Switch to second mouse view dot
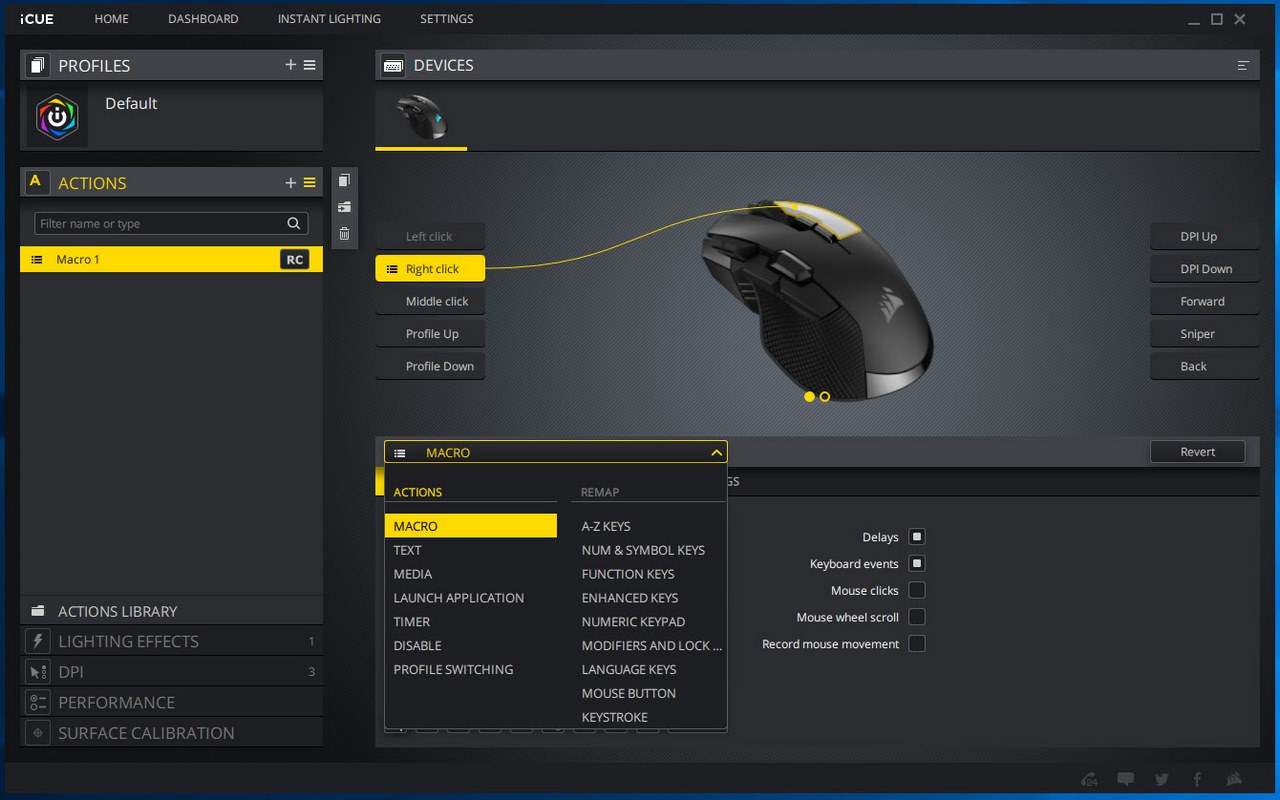The height and width of the screenshot is (800, 1280). tap(825, 397)
